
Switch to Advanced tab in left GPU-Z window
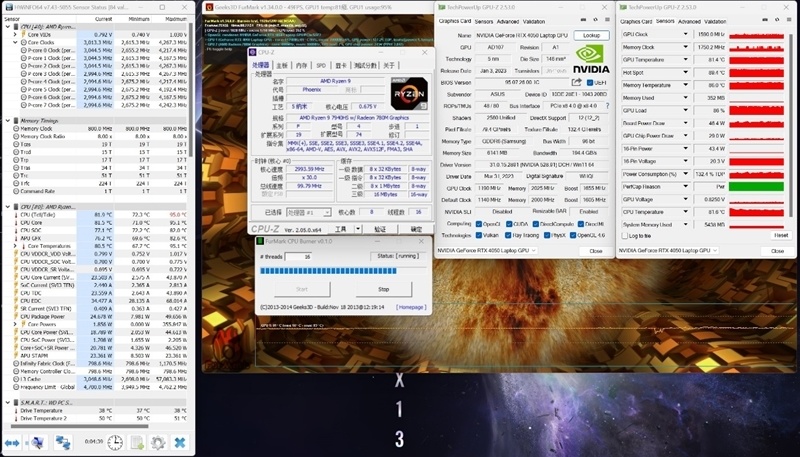coord(508,21)
